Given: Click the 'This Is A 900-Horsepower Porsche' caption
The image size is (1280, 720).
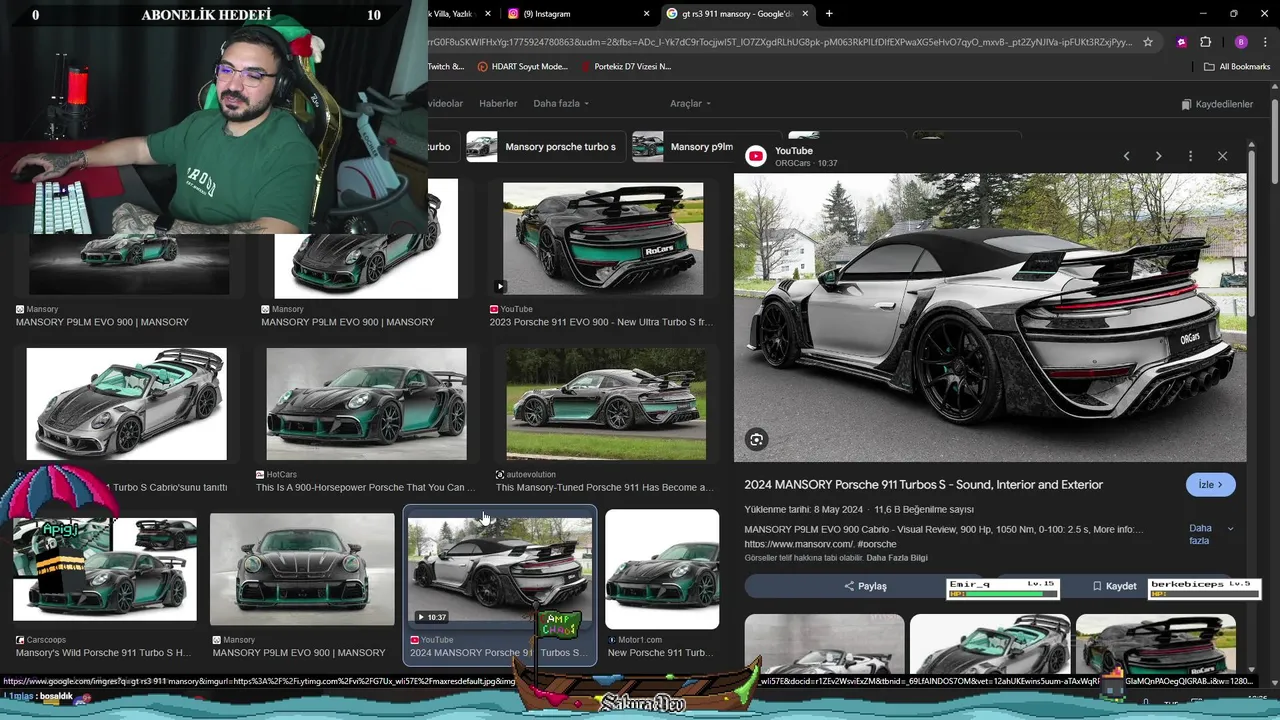Looking at the screenshot, I should [x=366, y=487].
